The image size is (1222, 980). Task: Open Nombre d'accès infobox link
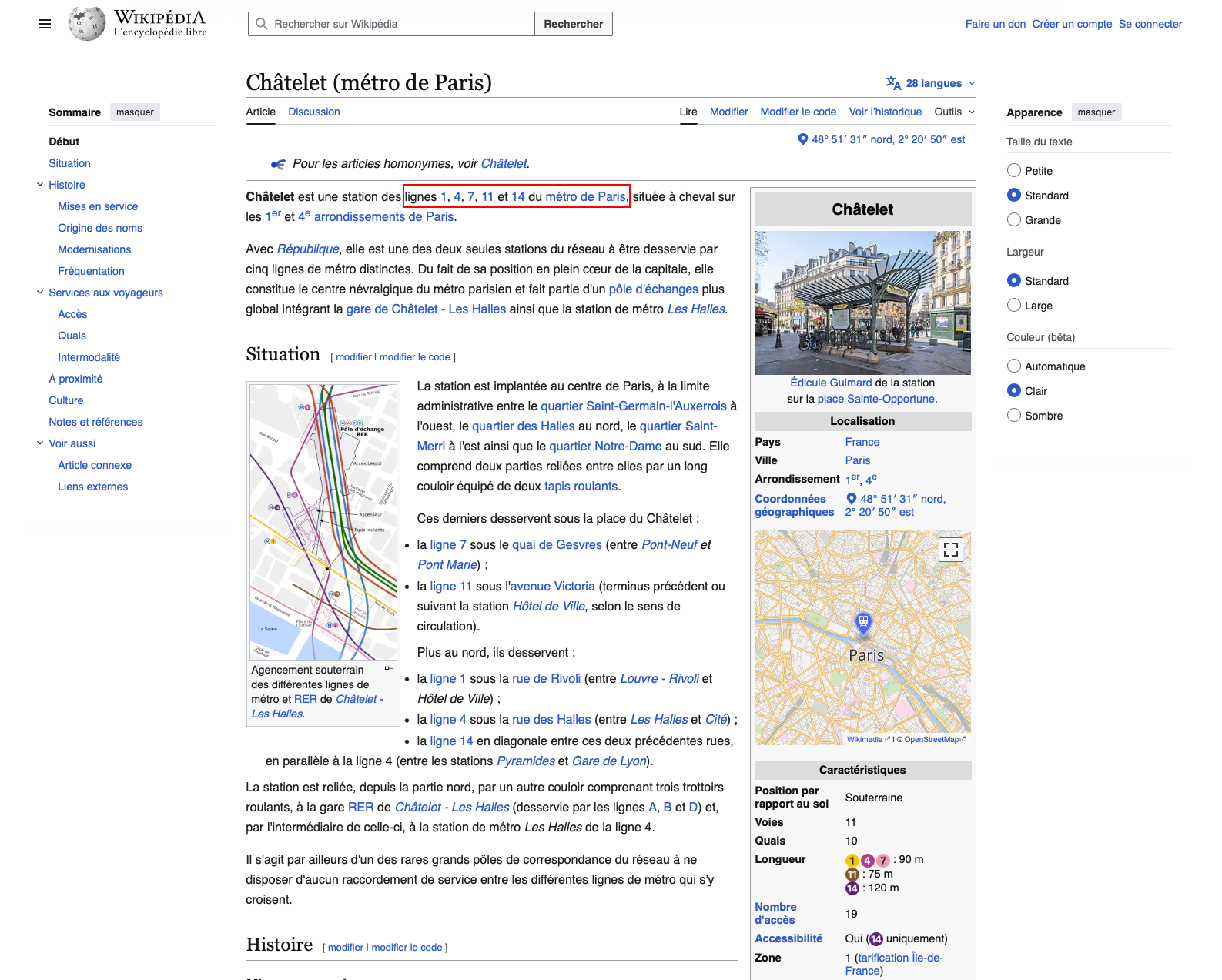click(775, 914)
